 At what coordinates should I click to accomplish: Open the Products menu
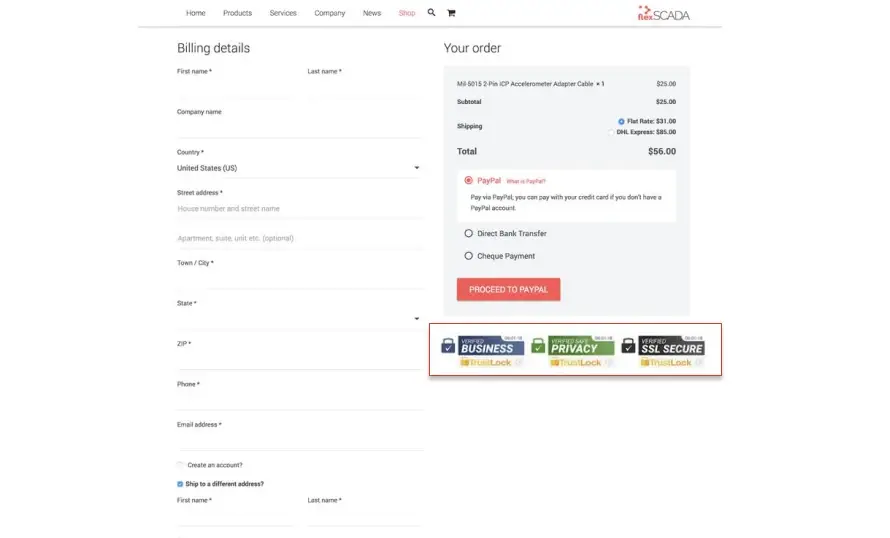tap(237, 13)
